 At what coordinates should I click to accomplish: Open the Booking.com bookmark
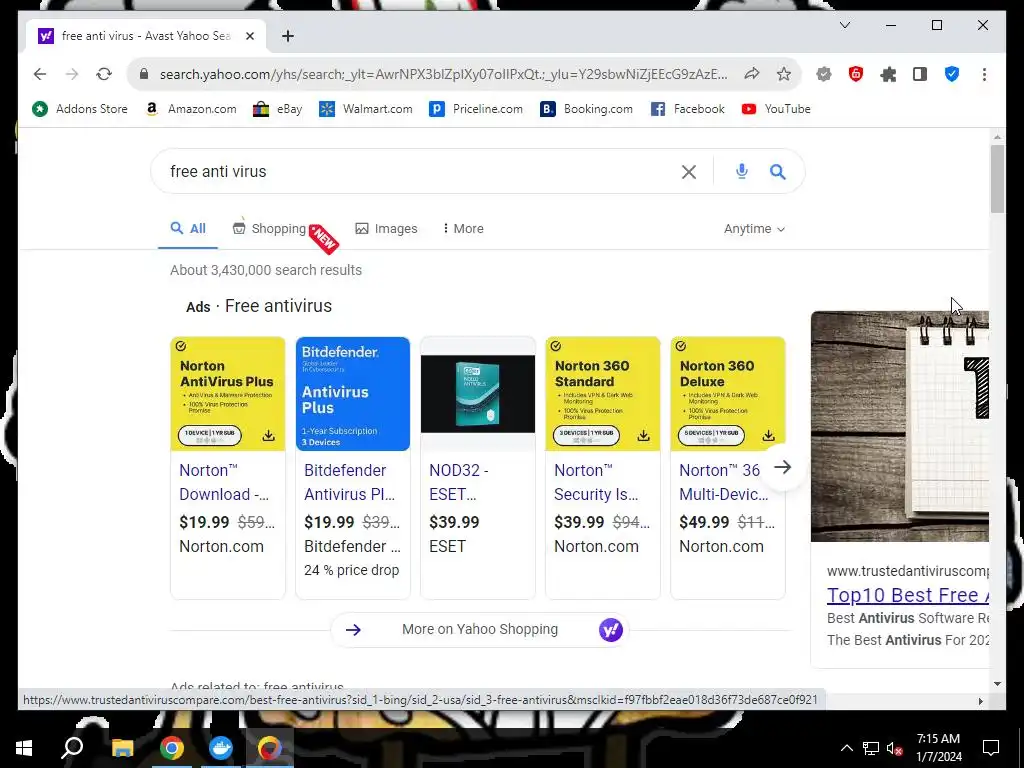click(x=586, y=109)
